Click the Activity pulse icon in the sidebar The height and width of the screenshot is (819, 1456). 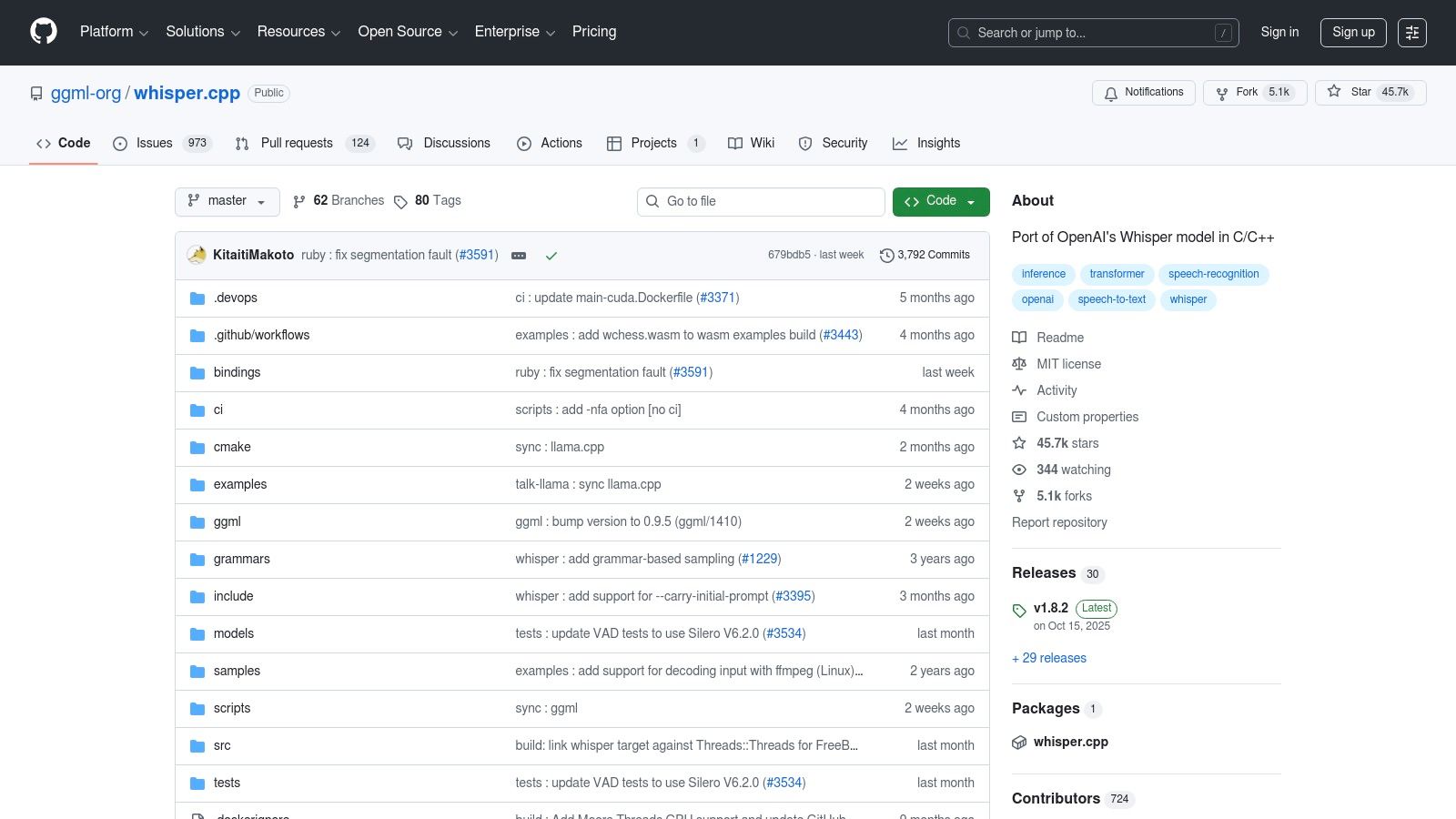pyautogui.click(x=1019, y=390)
